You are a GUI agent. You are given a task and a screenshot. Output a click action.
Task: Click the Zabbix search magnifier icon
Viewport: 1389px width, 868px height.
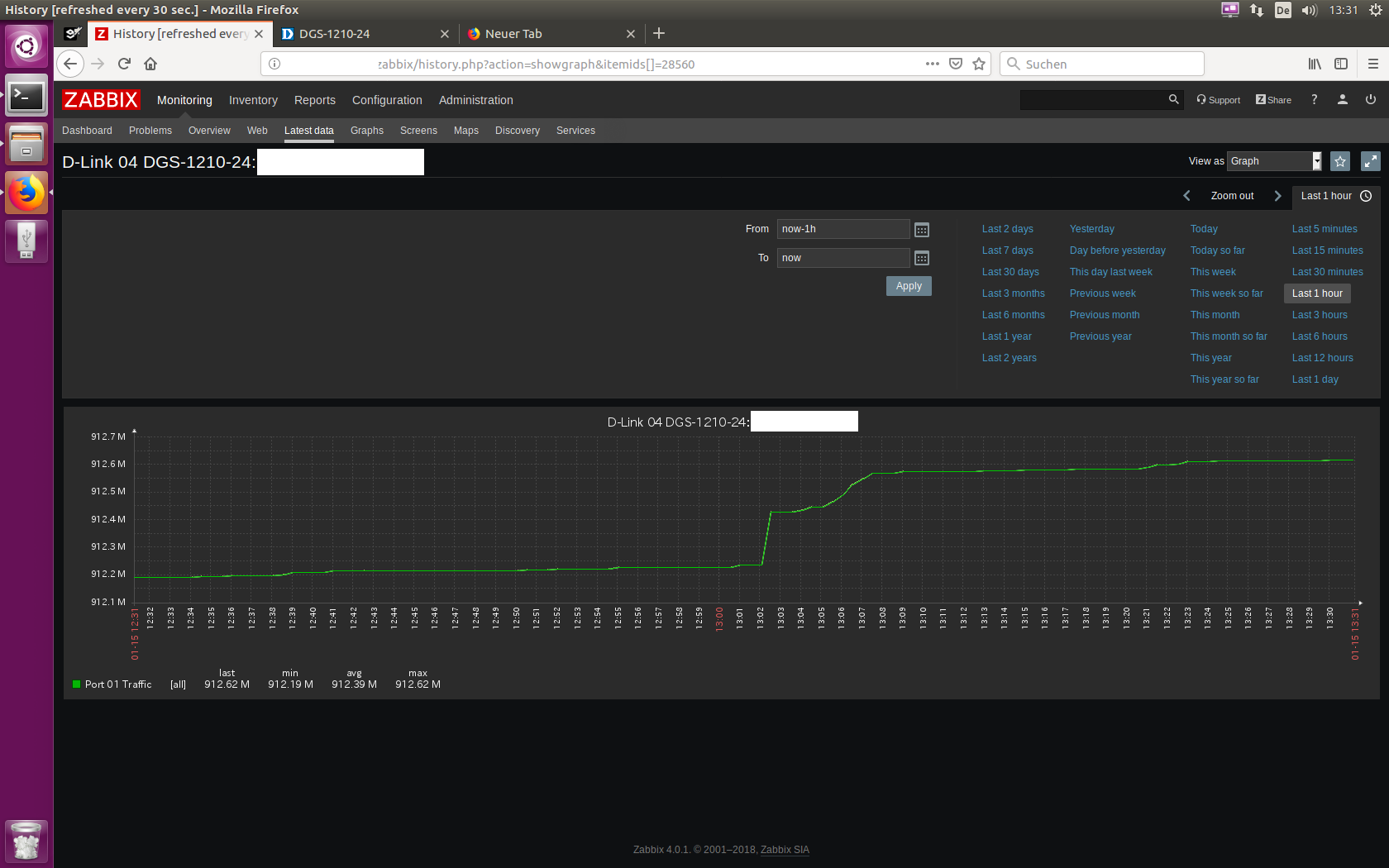(1173, 100)
